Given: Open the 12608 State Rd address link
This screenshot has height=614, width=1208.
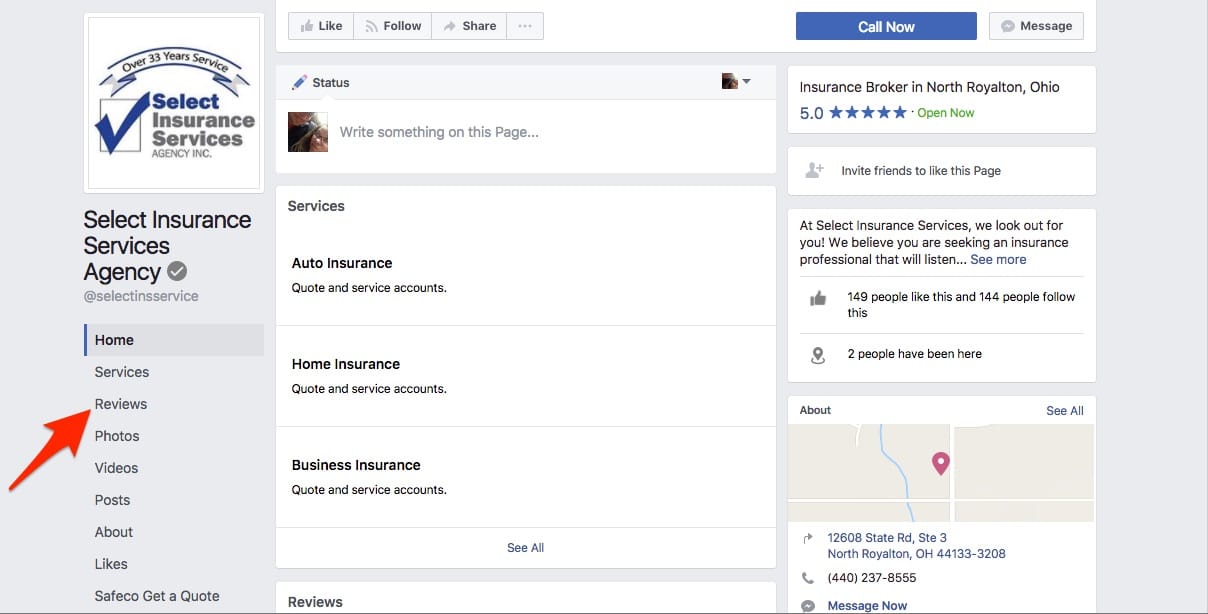Looking at the screenshot, I should tap(917, 546).
